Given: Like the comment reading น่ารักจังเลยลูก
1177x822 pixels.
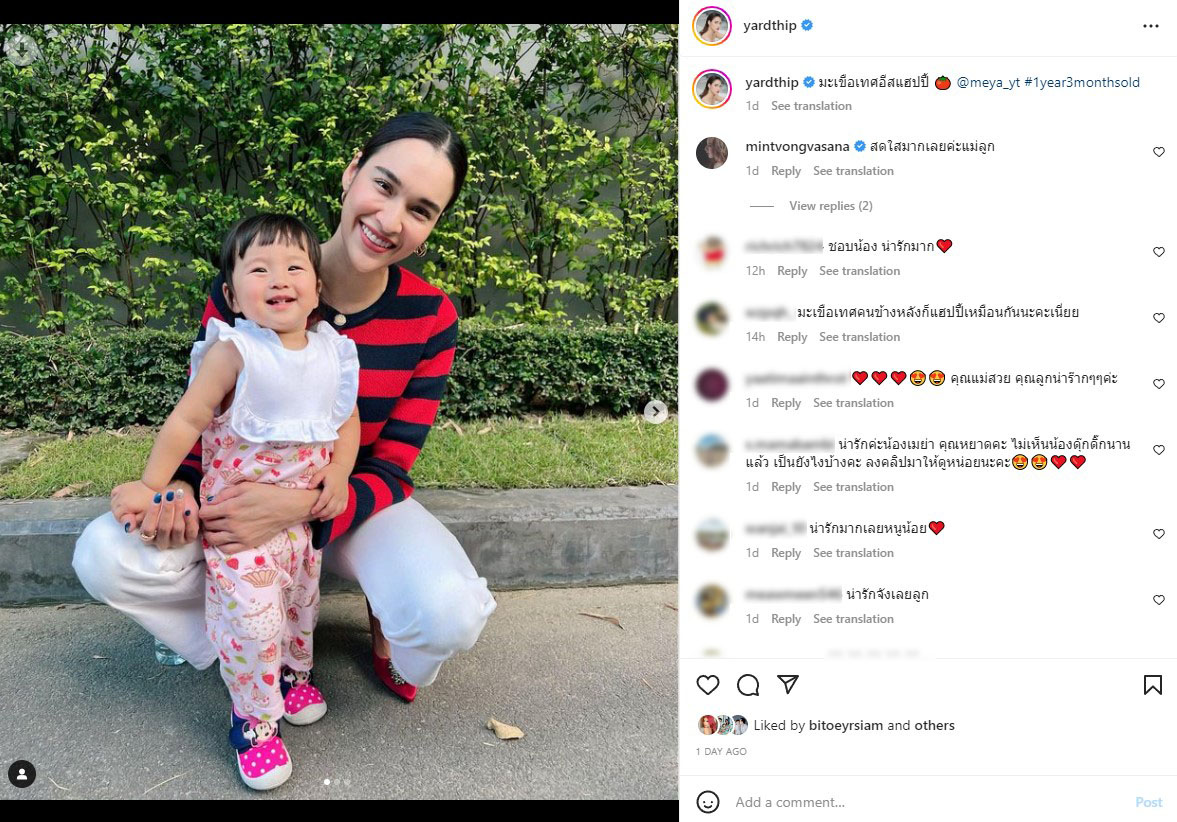Looking at the screenshot, I should coord(1158,600).
